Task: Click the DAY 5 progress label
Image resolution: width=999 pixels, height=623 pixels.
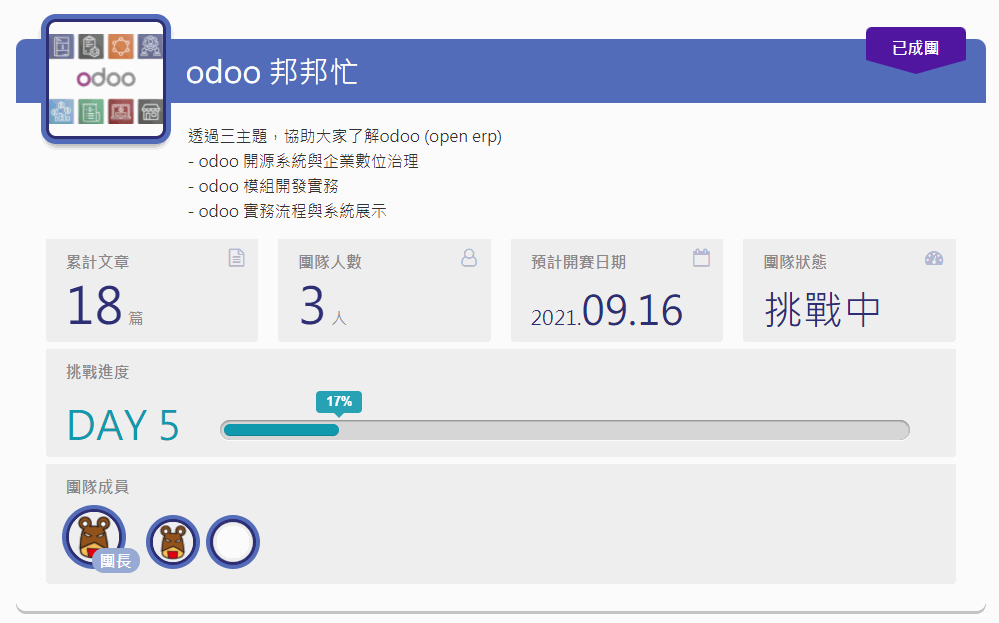Action: [x=122, y=426]
